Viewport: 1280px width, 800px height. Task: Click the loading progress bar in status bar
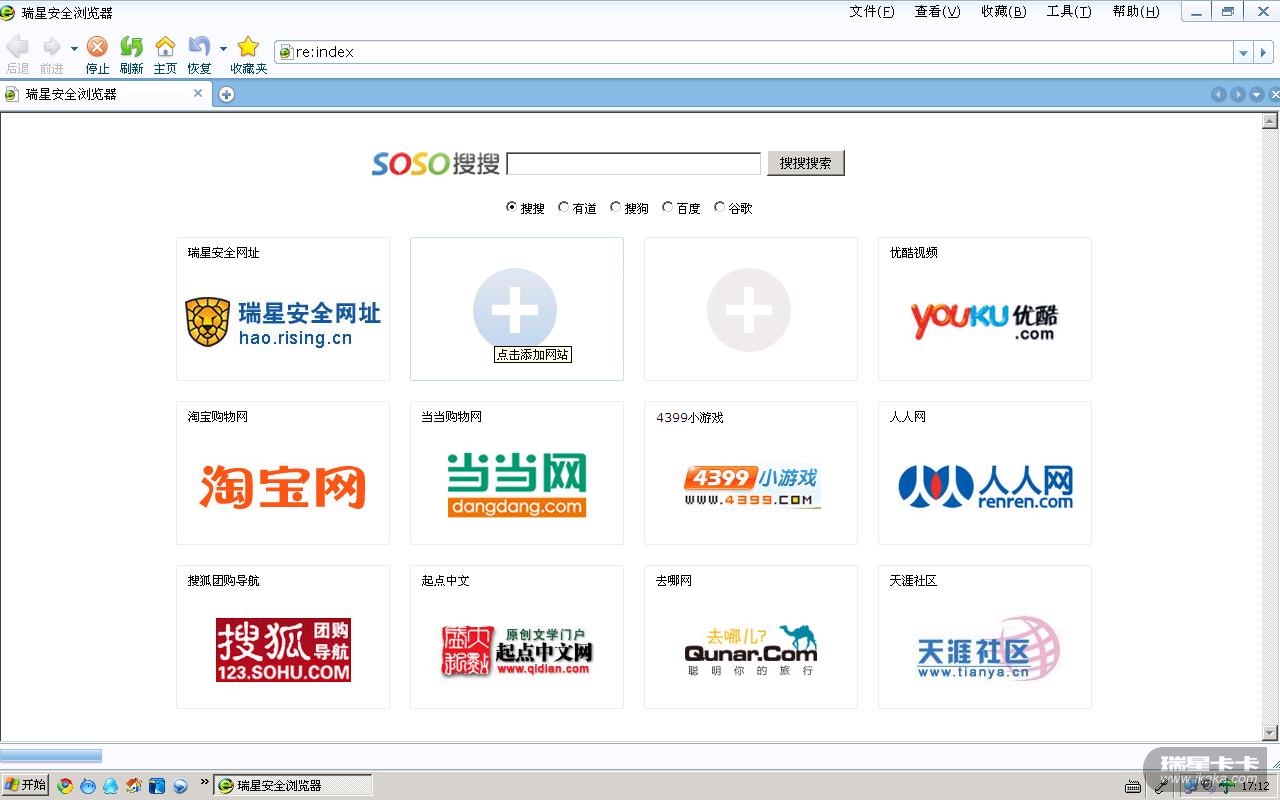point(51,756)
